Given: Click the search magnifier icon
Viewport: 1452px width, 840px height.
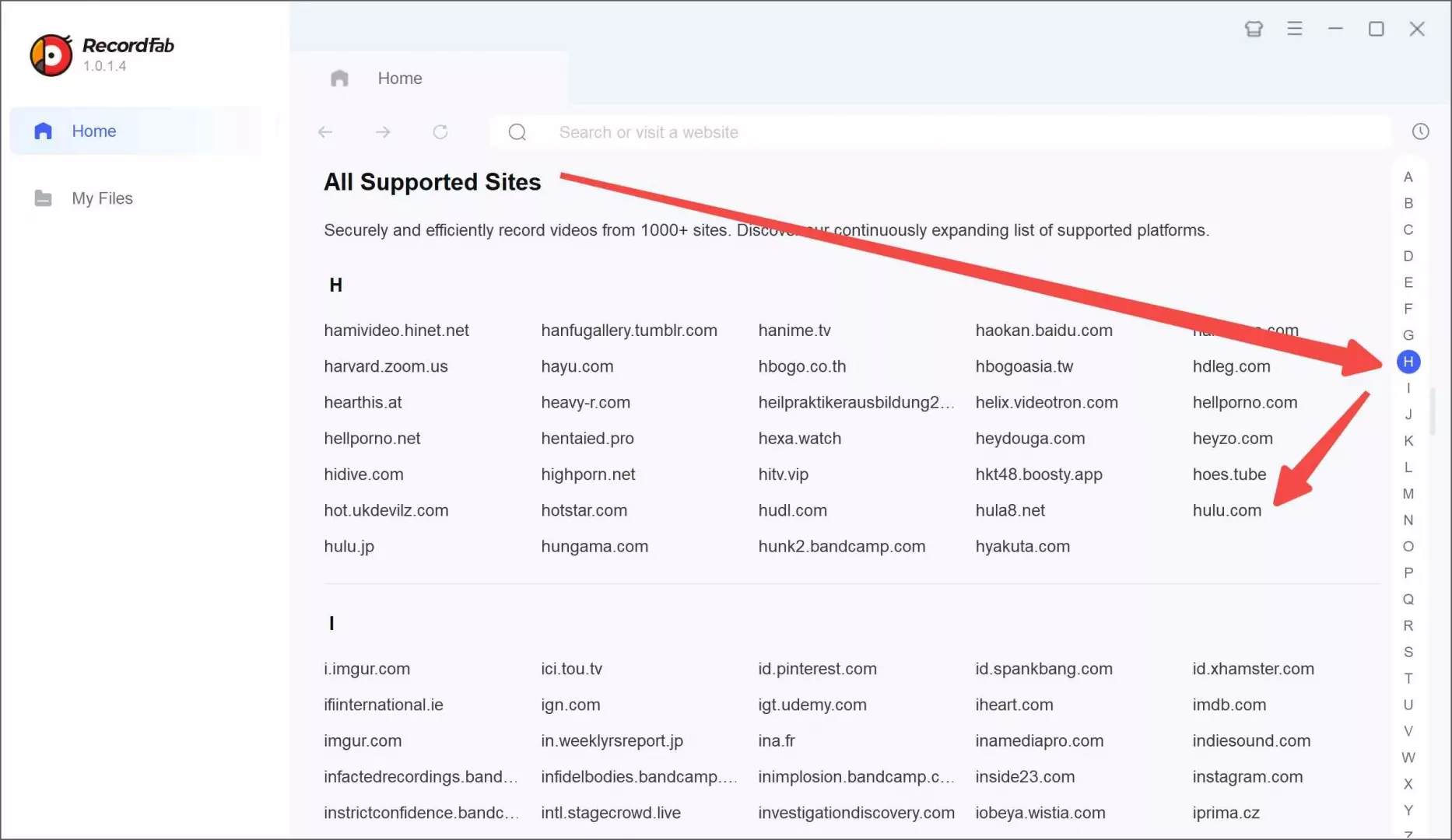Looking at the screenshot, I should click(x=517, y=132).
